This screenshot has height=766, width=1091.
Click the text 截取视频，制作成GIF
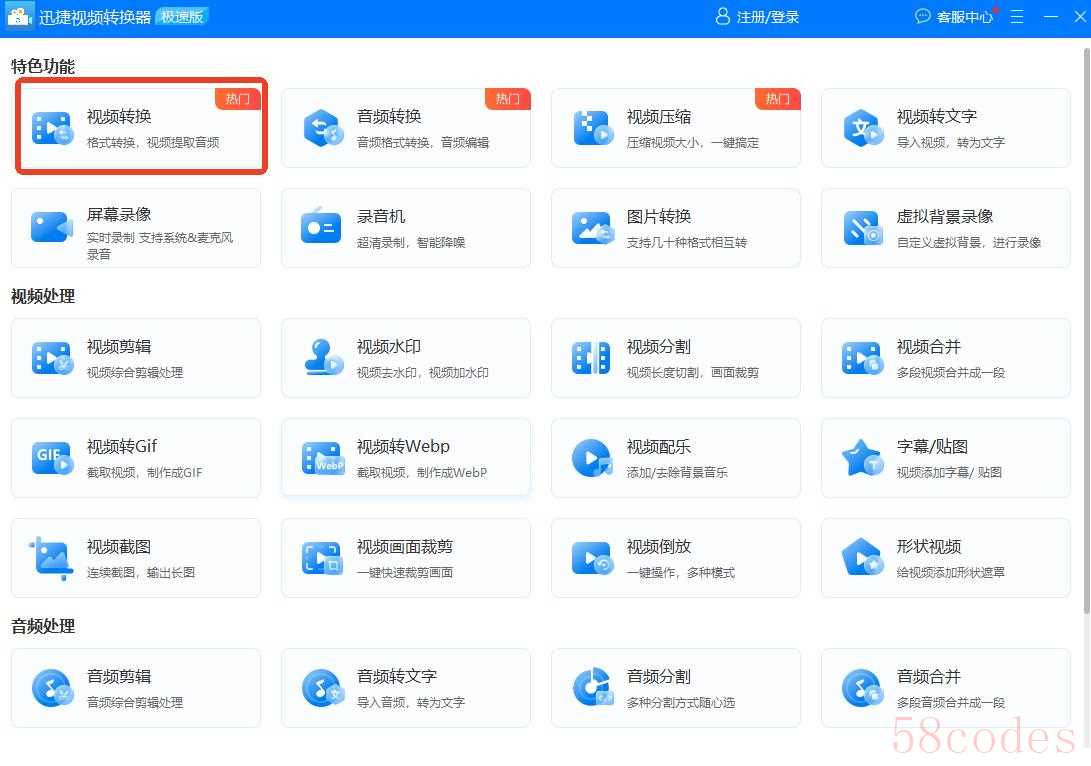pos(145,473)
